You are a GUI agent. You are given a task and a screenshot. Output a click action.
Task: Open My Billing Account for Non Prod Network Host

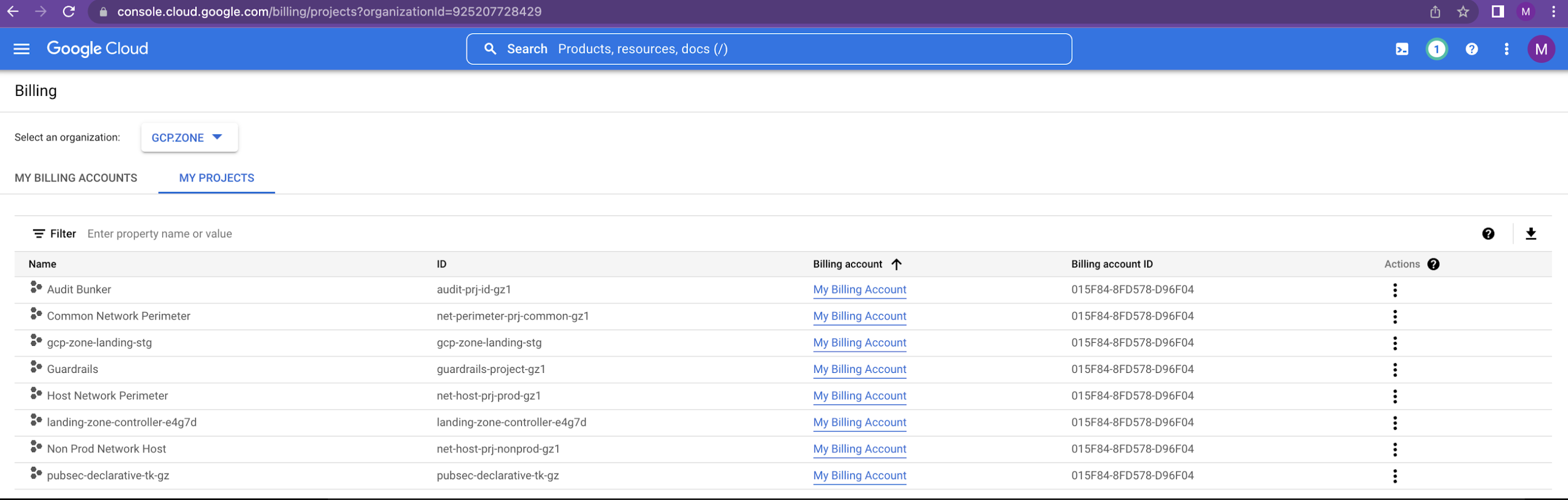pos(859,449)
